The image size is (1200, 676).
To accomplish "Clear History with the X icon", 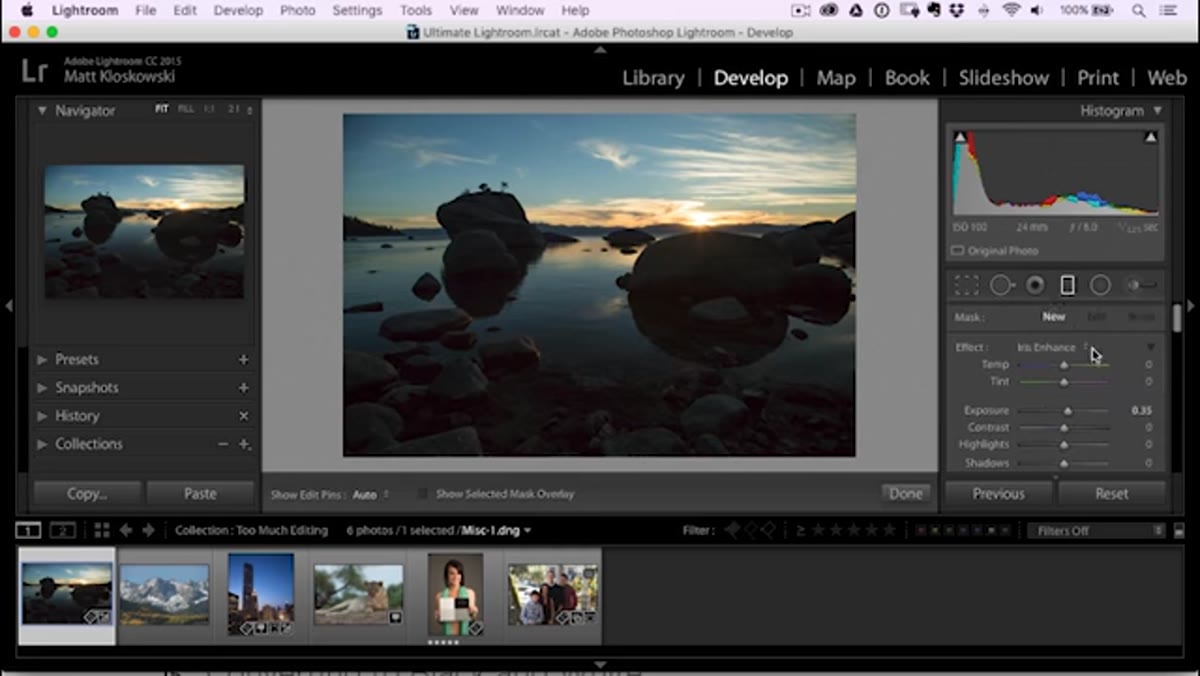I will 244,415.
